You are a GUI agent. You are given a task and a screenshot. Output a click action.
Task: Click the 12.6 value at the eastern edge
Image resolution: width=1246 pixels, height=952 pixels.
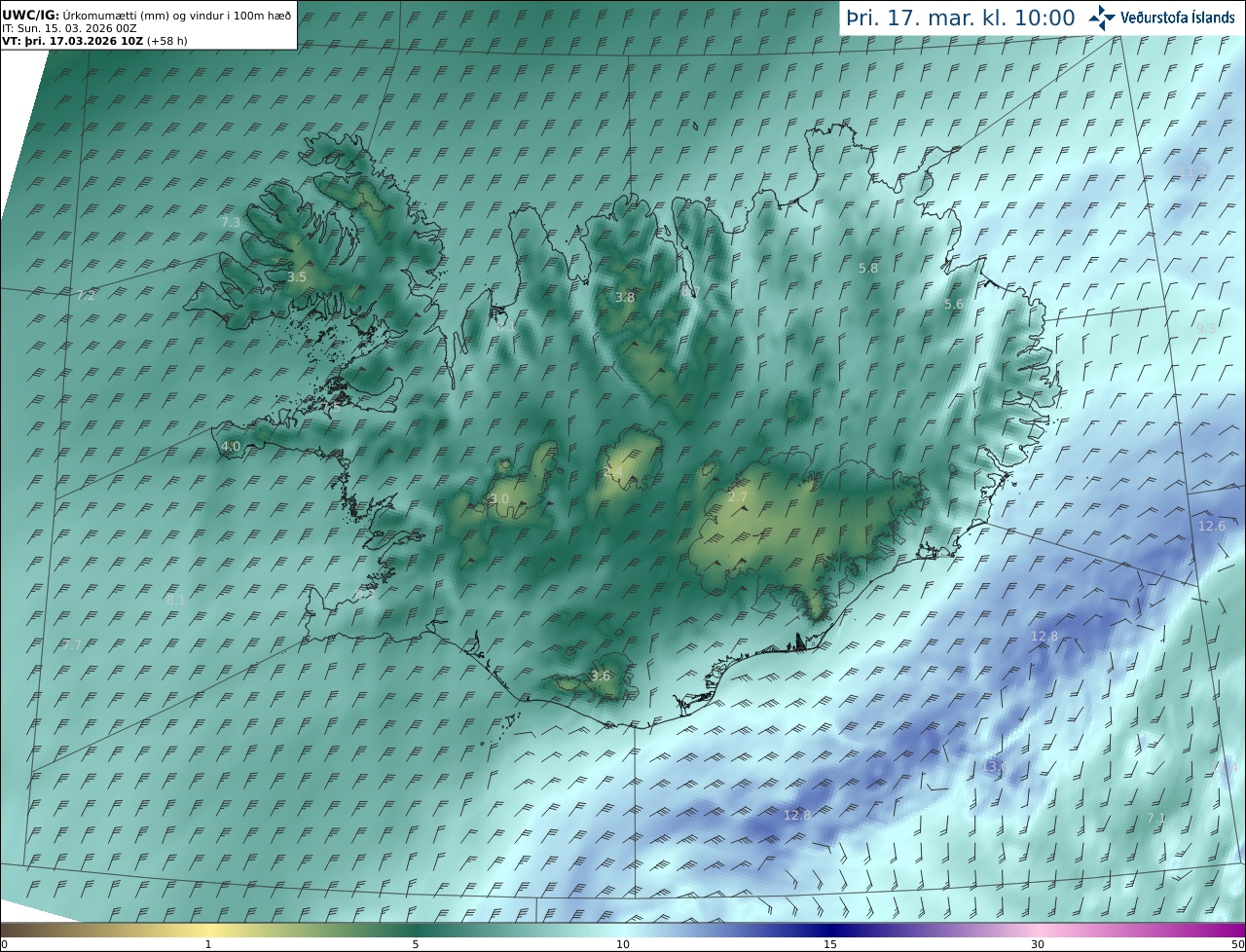coord(1212,527)
